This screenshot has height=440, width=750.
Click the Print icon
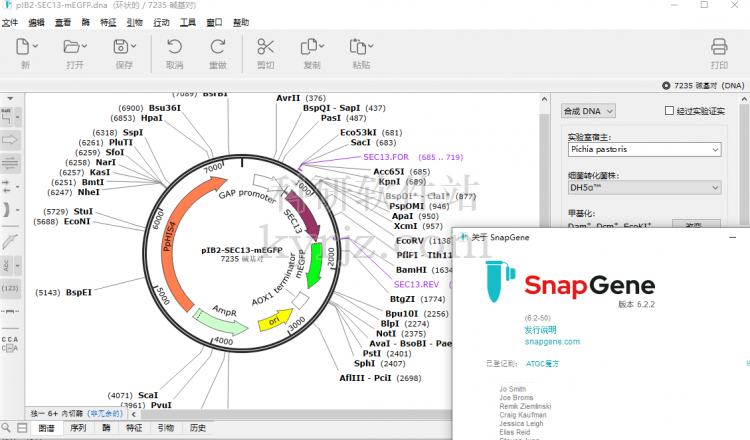pyautogui.click(x=719, y=47)
